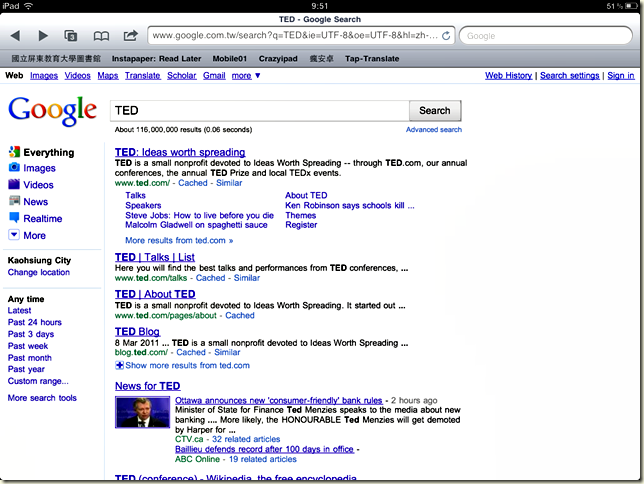Open the Speakers sitelink

click(x=143, y=205)
